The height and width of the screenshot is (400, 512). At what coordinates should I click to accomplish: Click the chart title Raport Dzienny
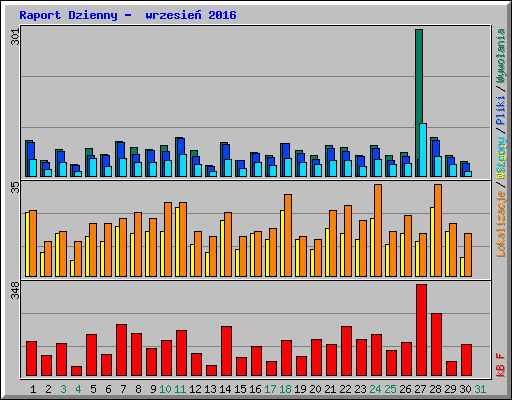68,15
